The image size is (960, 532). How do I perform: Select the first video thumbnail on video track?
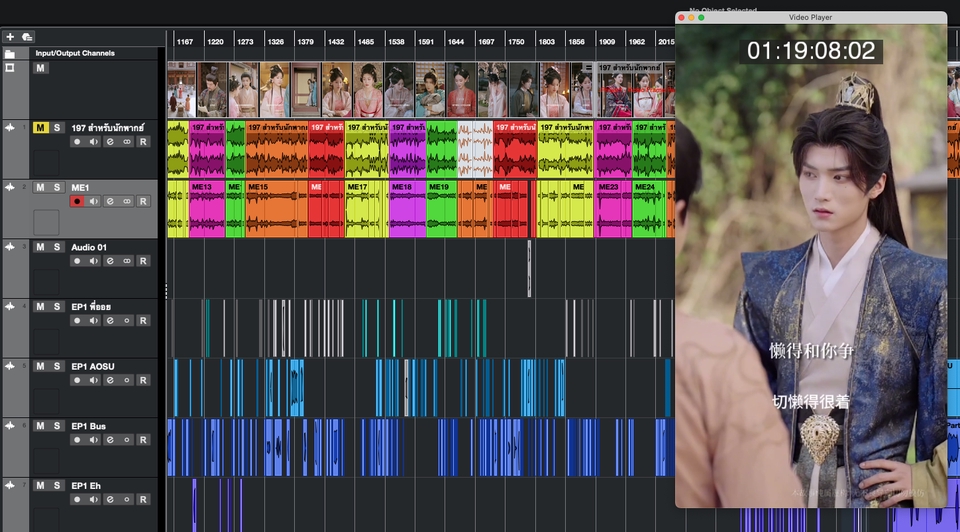pyautogui.click(x=182, y=89)
